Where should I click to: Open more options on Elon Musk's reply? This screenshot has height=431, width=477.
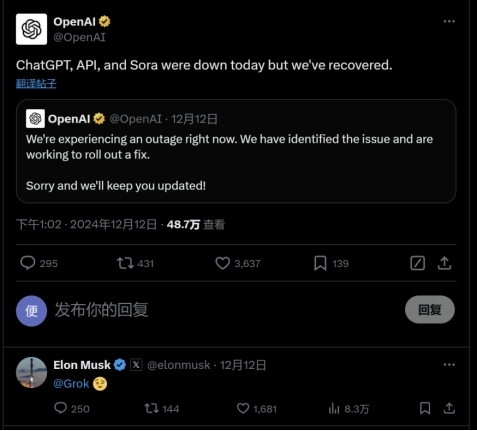pos(449,364)
